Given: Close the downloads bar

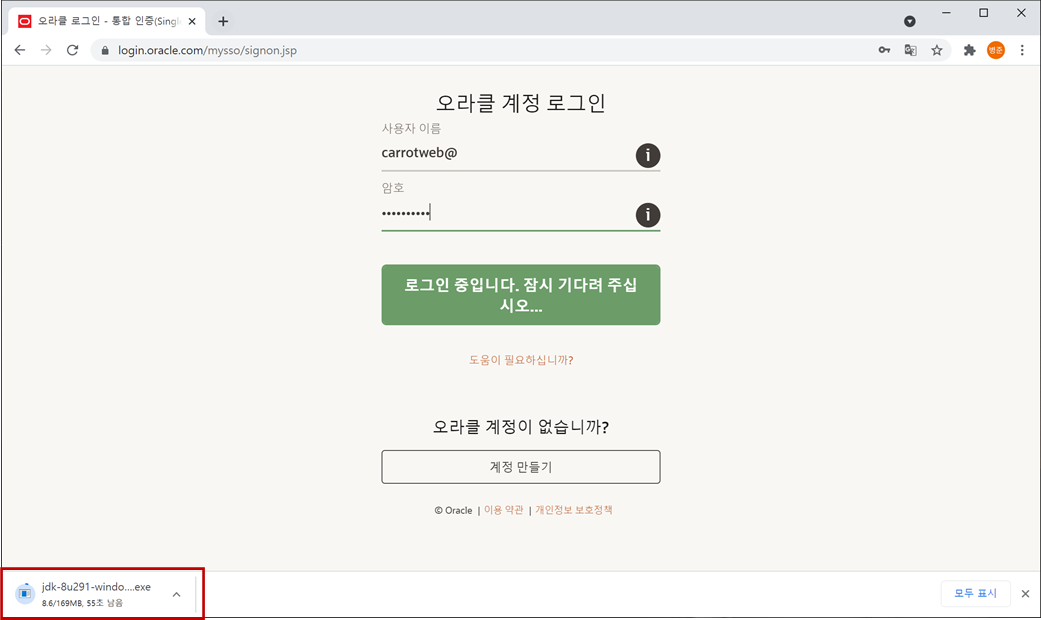Looking at the screenshot, I should [1025, 593].
